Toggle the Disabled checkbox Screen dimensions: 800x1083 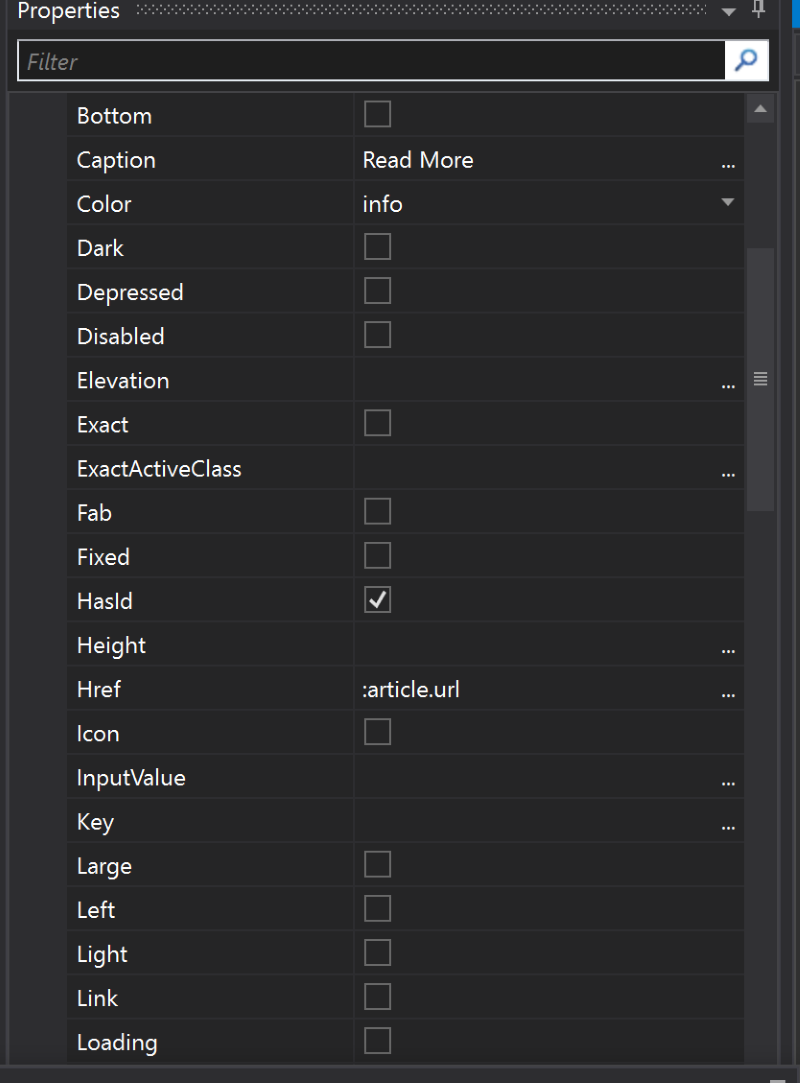click(x=377, y=335)
